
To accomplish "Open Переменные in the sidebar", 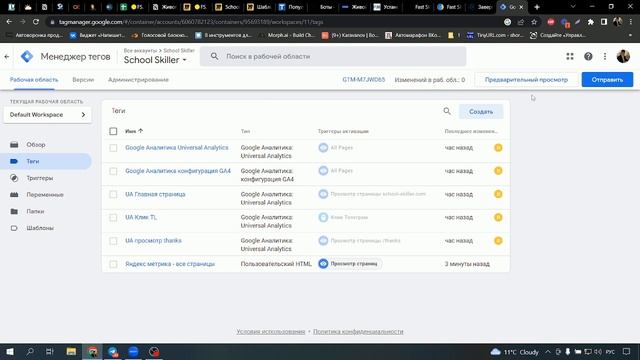I will tap(46, 195).
